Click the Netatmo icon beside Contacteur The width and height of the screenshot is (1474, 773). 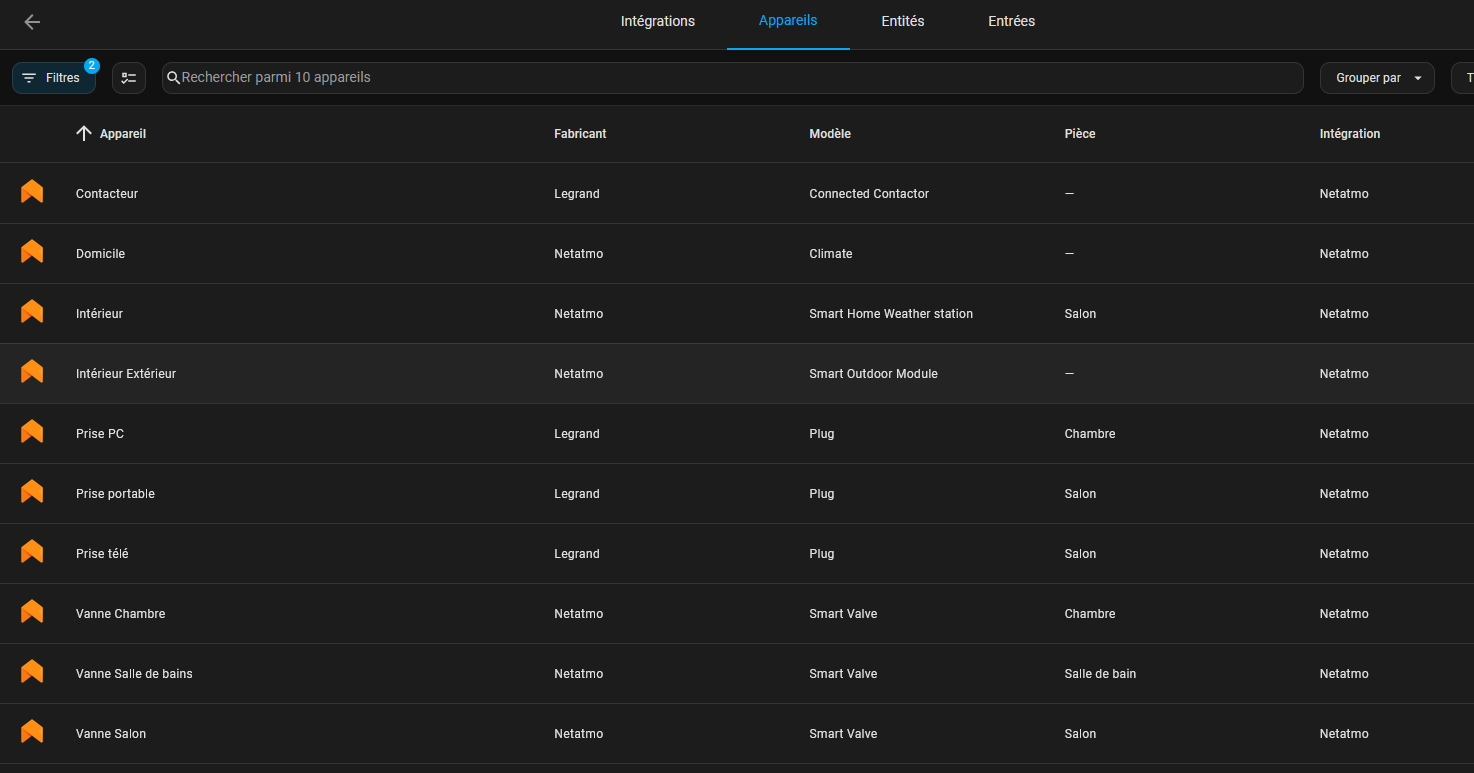[x=32, y=192]
